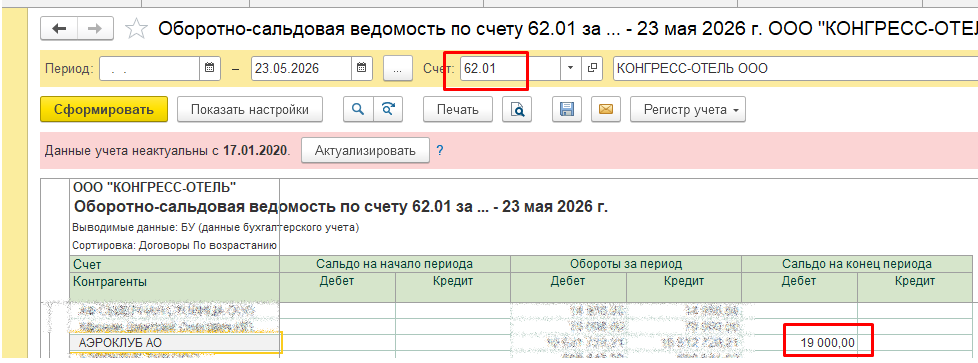Click the ООО "КОНГРЕСС-ОТЕЛЬ" report title cell
Viewport: 978px width, 363px height.
click(x=155, y=186)
